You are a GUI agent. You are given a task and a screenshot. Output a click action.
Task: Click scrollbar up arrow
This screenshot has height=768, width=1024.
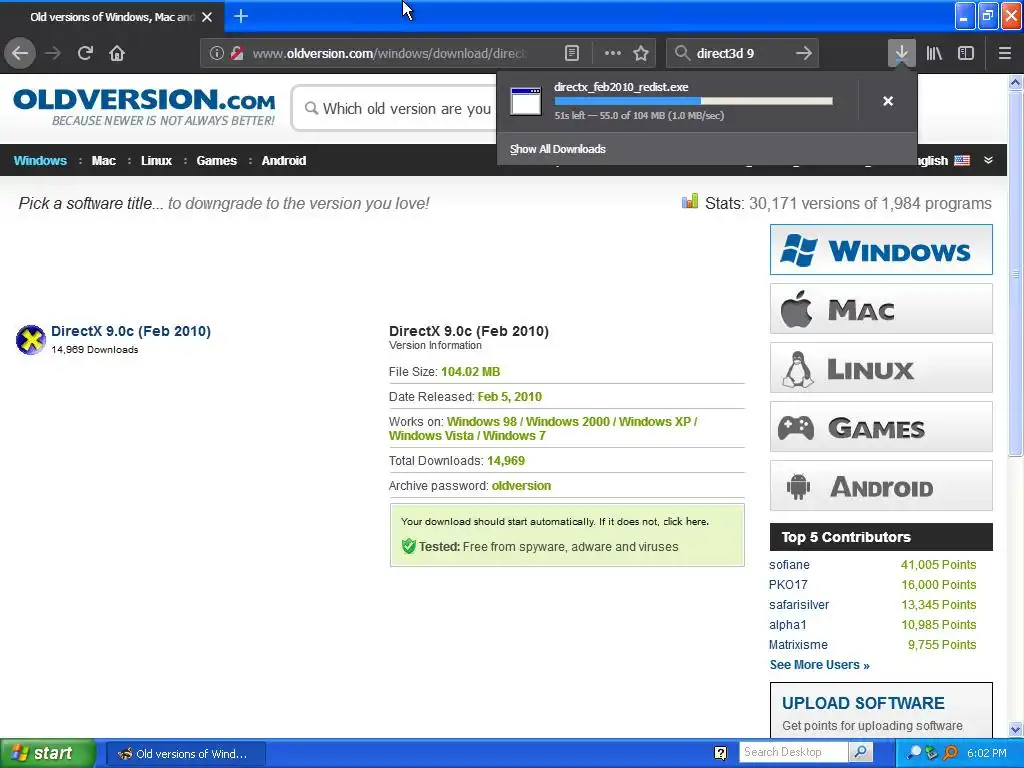click(1015, 82)
